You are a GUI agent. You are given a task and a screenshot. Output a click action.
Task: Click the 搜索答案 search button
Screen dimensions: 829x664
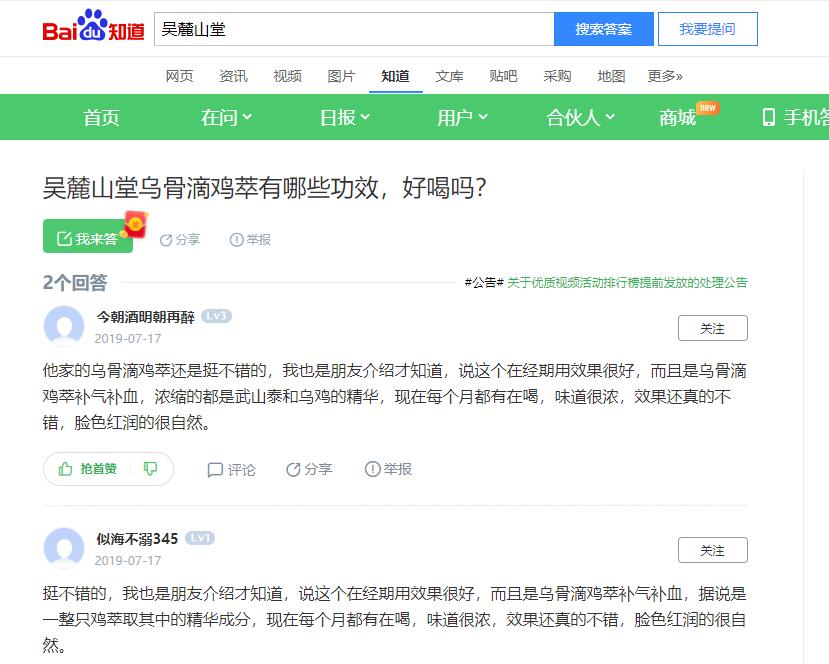(x=603, y=29)
